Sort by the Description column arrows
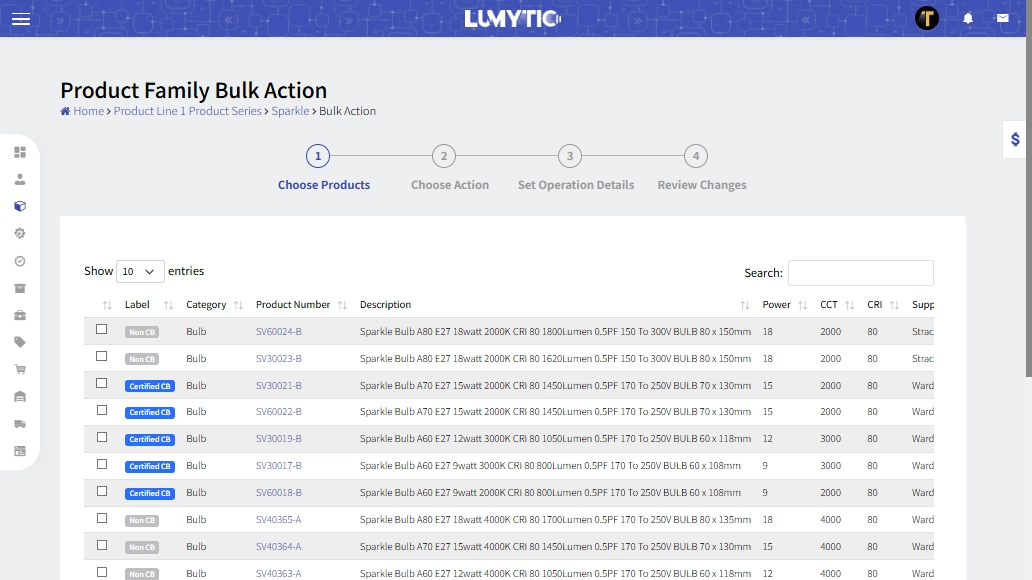Image resolution: width=1032 pixels, height=580 pixels. tap(744, 305)
